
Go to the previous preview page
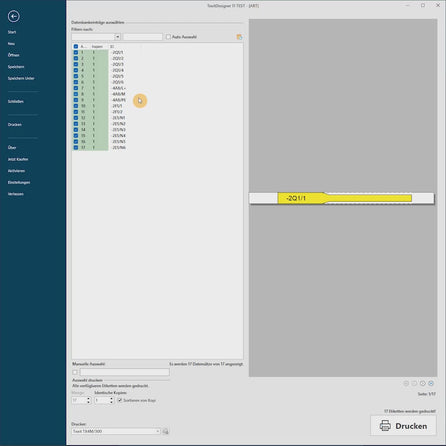coord(414,383)
